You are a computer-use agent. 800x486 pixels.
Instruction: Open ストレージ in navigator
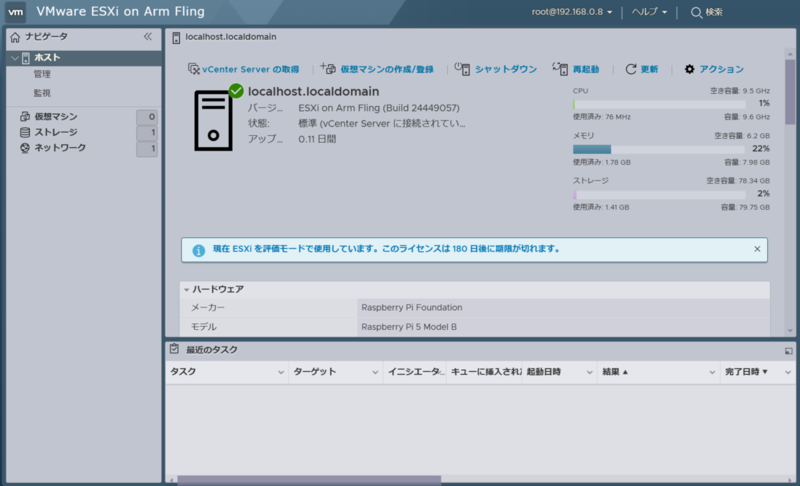pos(56,132)
